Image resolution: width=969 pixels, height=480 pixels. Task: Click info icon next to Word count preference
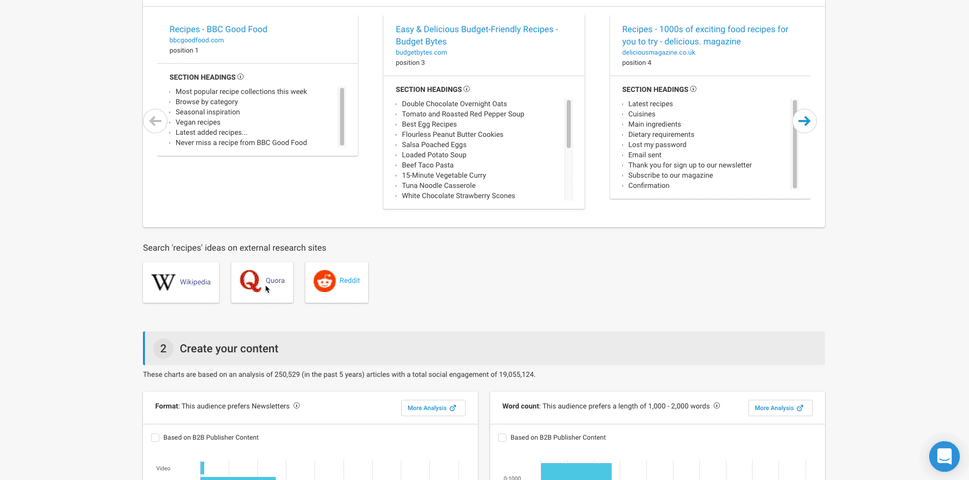(717, 406)
